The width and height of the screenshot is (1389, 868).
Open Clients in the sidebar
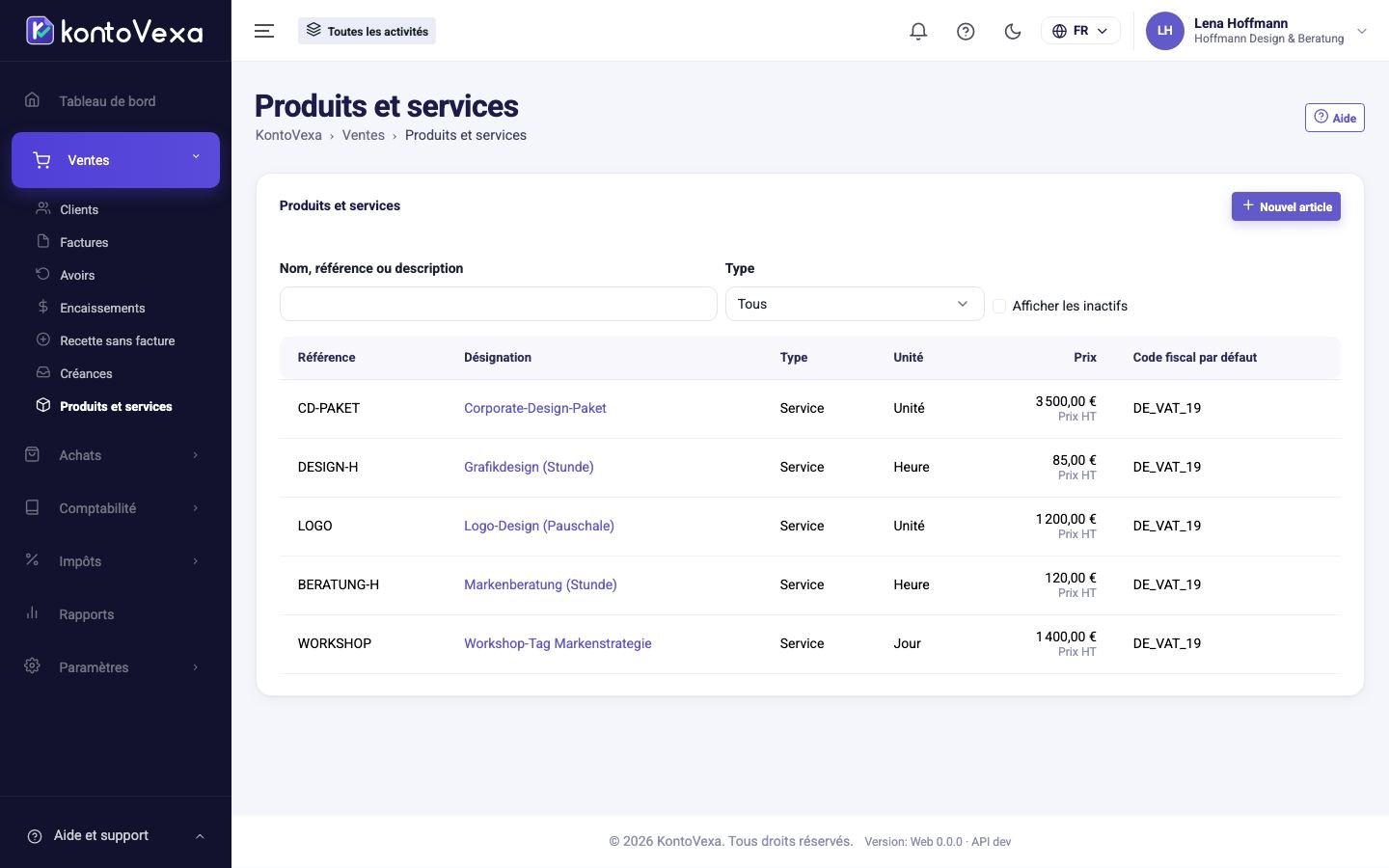[x=79, y=209]
